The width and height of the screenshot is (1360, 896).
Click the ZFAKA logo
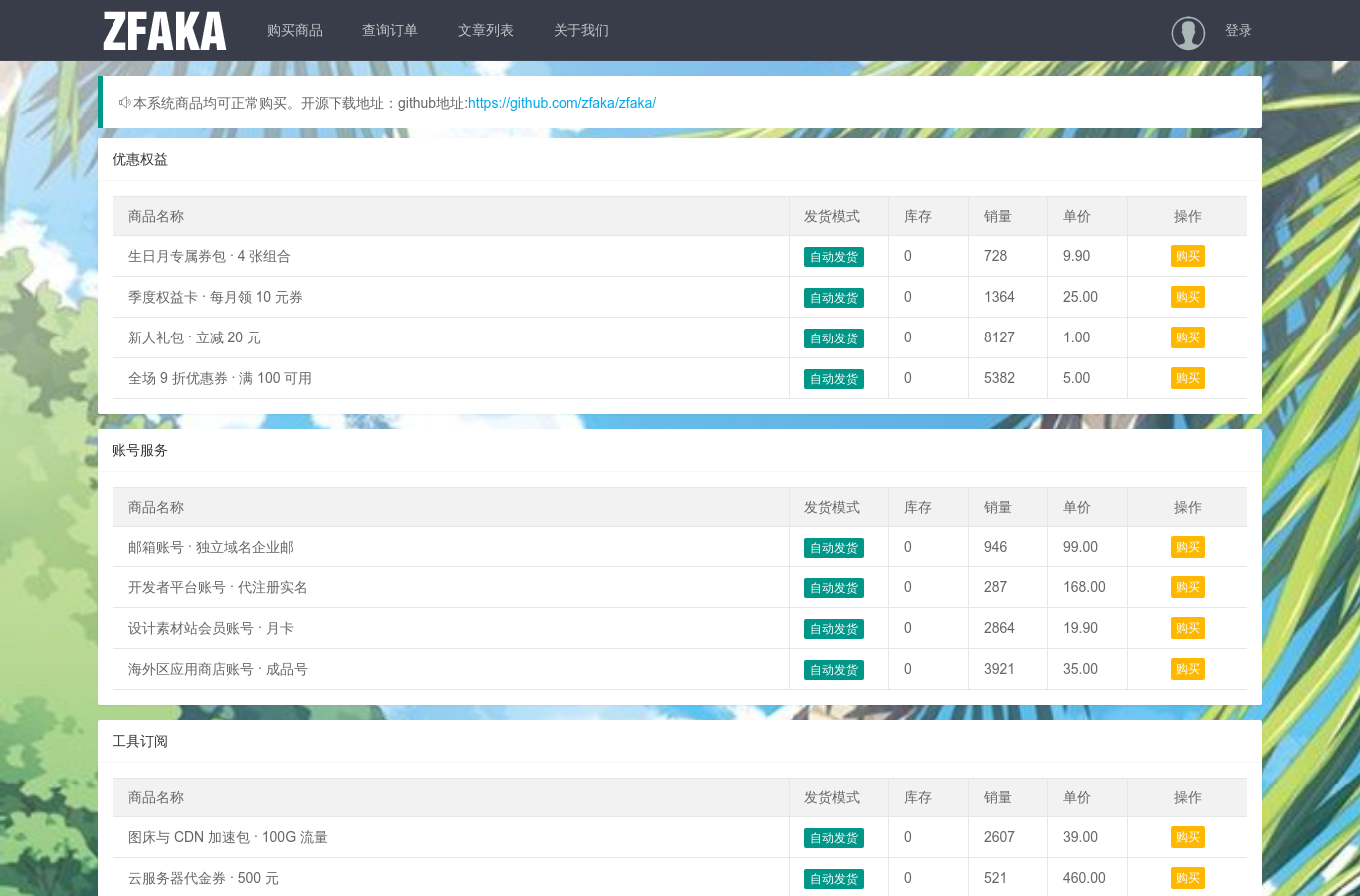(164, 31)
